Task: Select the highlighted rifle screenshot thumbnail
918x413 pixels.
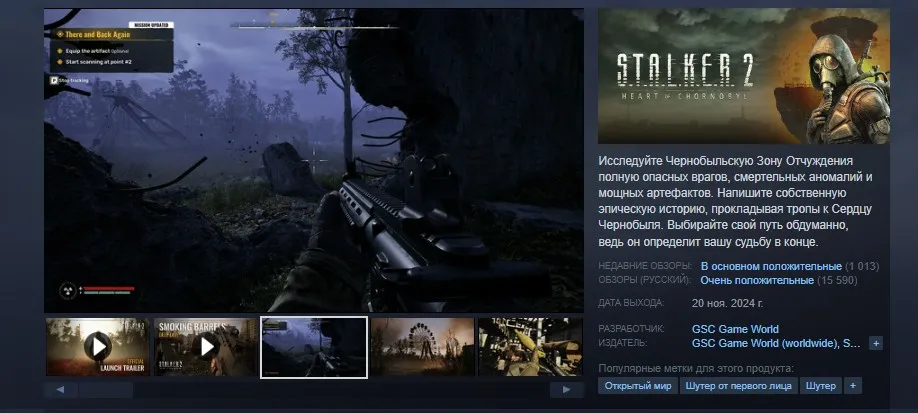Action: [x=314, y=347]
